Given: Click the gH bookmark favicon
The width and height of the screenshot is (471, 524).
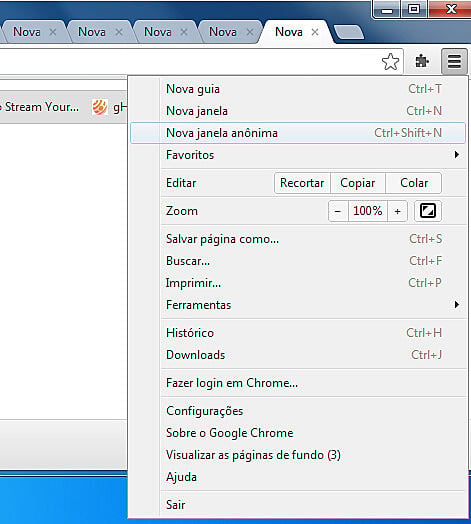Looking at the screenshot, I should point(100,107).
